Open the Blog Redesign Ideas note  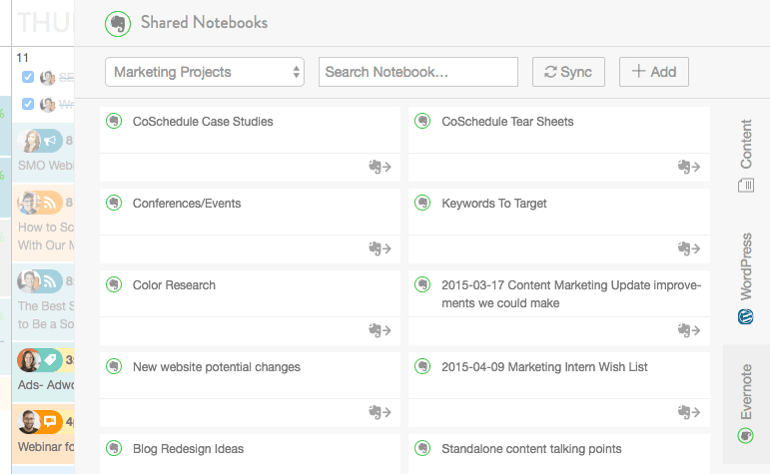pyautogui.click(x=188, y=449)
